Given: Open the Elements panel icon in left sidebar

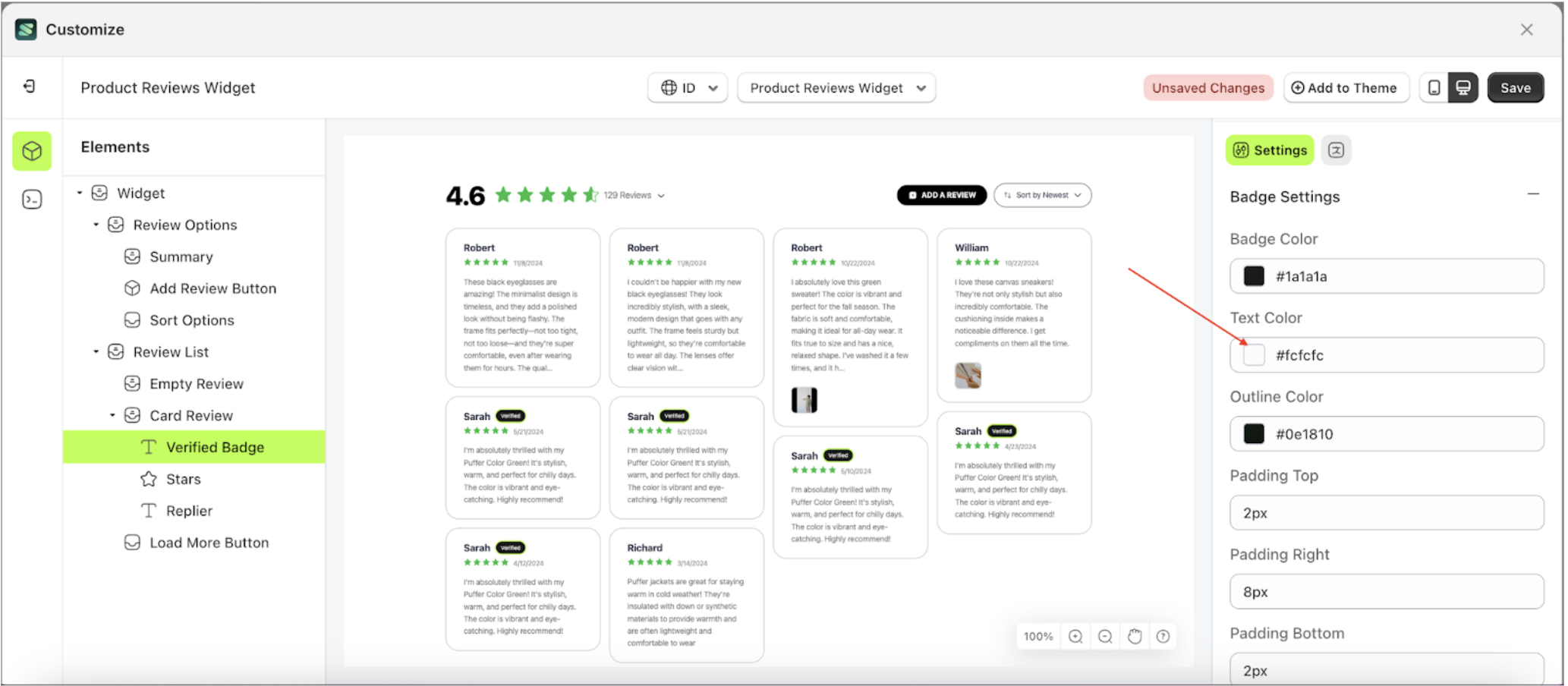Looking at the screenshot, I should (31, 151).
